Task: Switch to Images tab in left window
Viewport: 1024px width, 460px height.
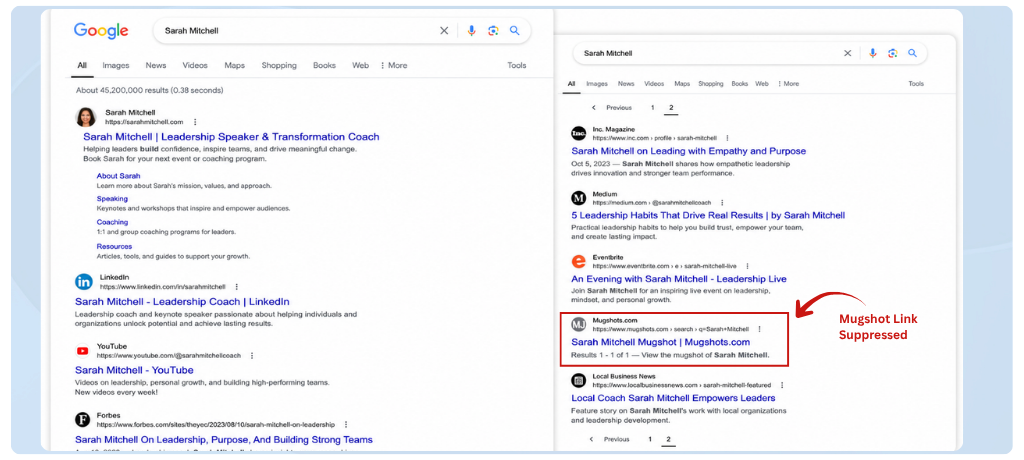Action: tap(116, 65)
